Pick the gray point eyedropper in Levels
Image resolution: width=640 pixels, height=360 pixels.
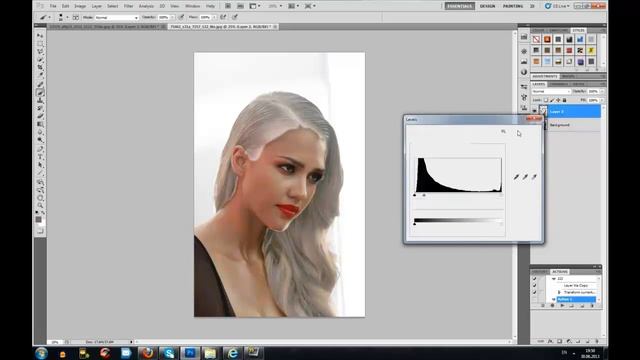[x=525, y=177]
